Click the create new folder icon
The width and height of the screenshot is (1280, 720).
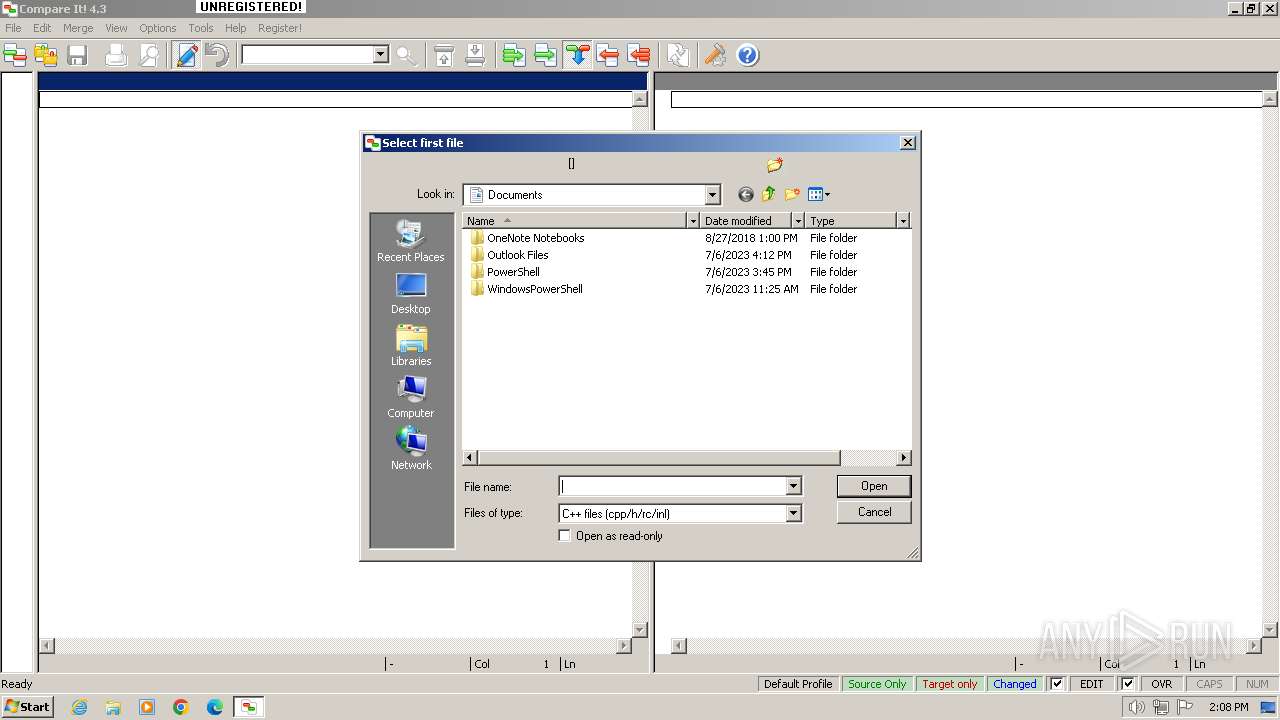(x=792, y=194)
